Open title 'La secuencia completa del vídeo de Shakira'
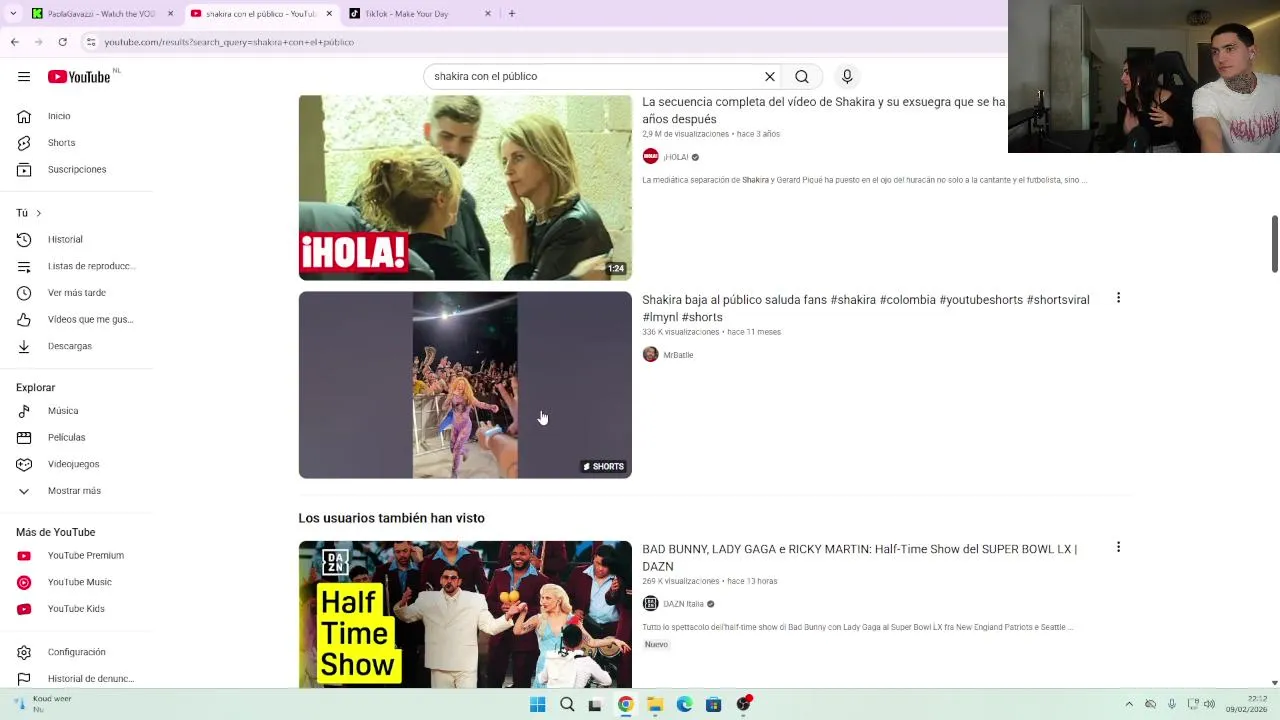1280x720 pixels. (x=823, y=110)
